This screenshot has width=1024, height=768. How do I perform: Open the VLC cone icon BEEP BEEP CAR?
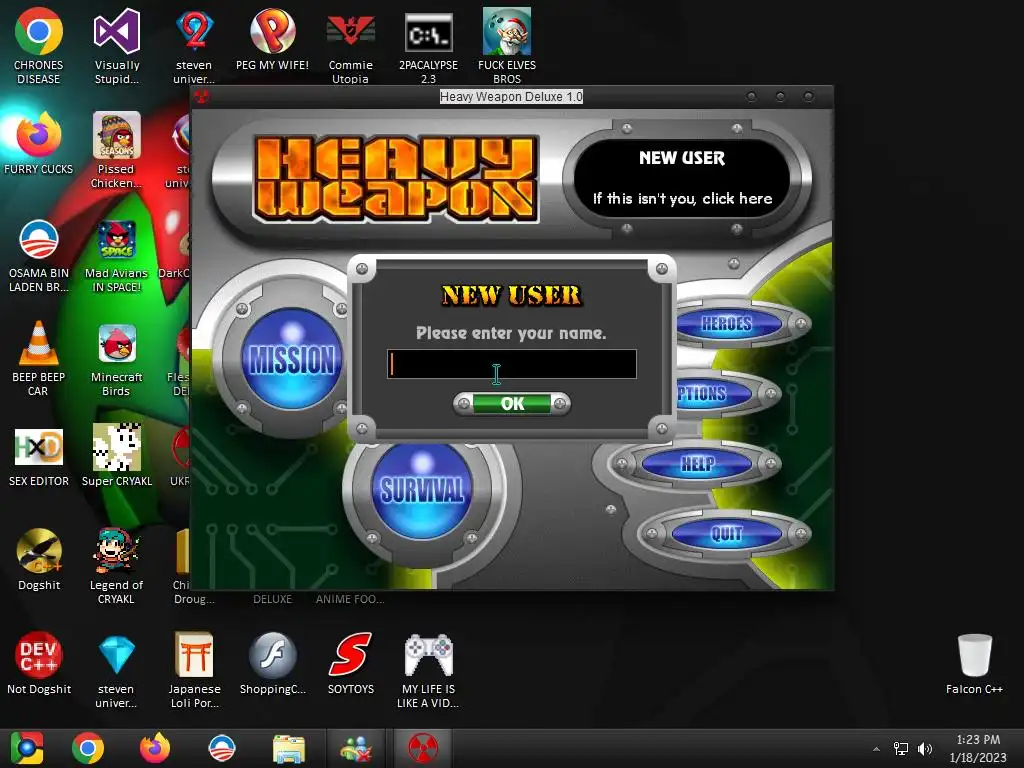[x=39, y=358]
